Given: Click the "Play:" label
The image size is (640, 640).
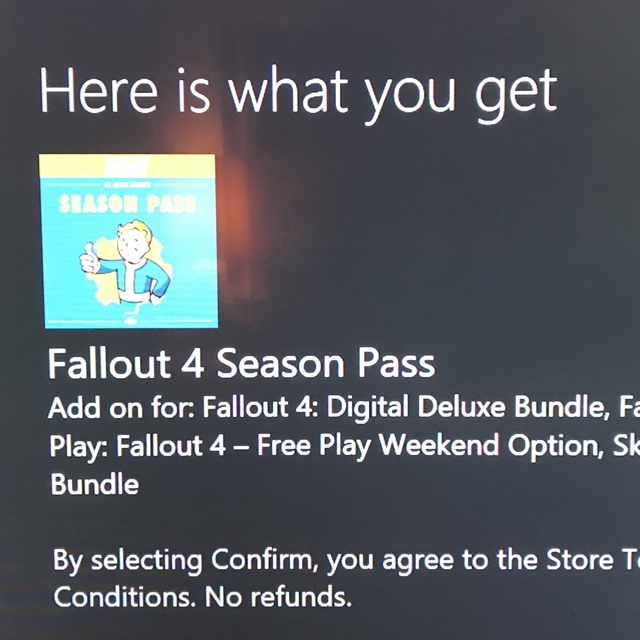Looking at the screenshot, I should click(79, 446).
